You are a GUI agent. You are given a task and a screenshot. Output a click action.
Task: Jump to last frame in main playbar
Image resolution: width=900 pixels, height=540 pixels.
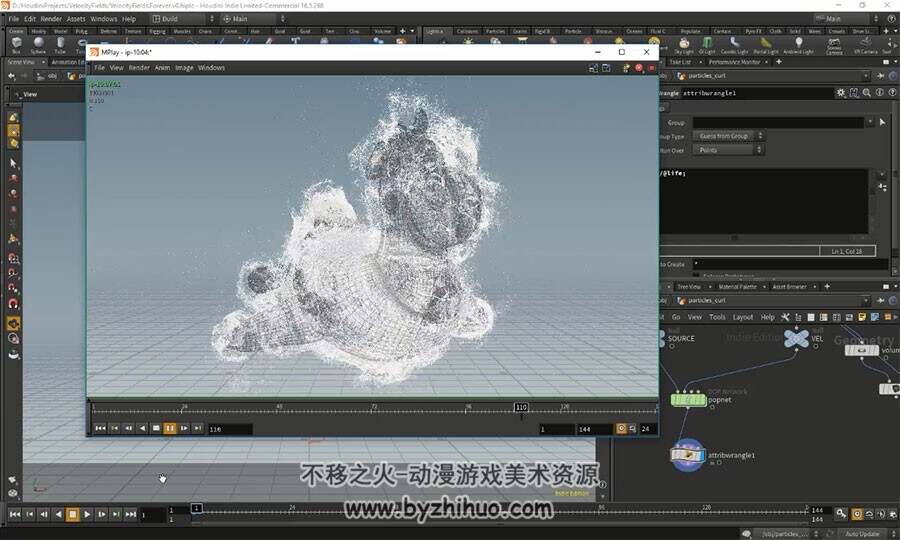130,514
